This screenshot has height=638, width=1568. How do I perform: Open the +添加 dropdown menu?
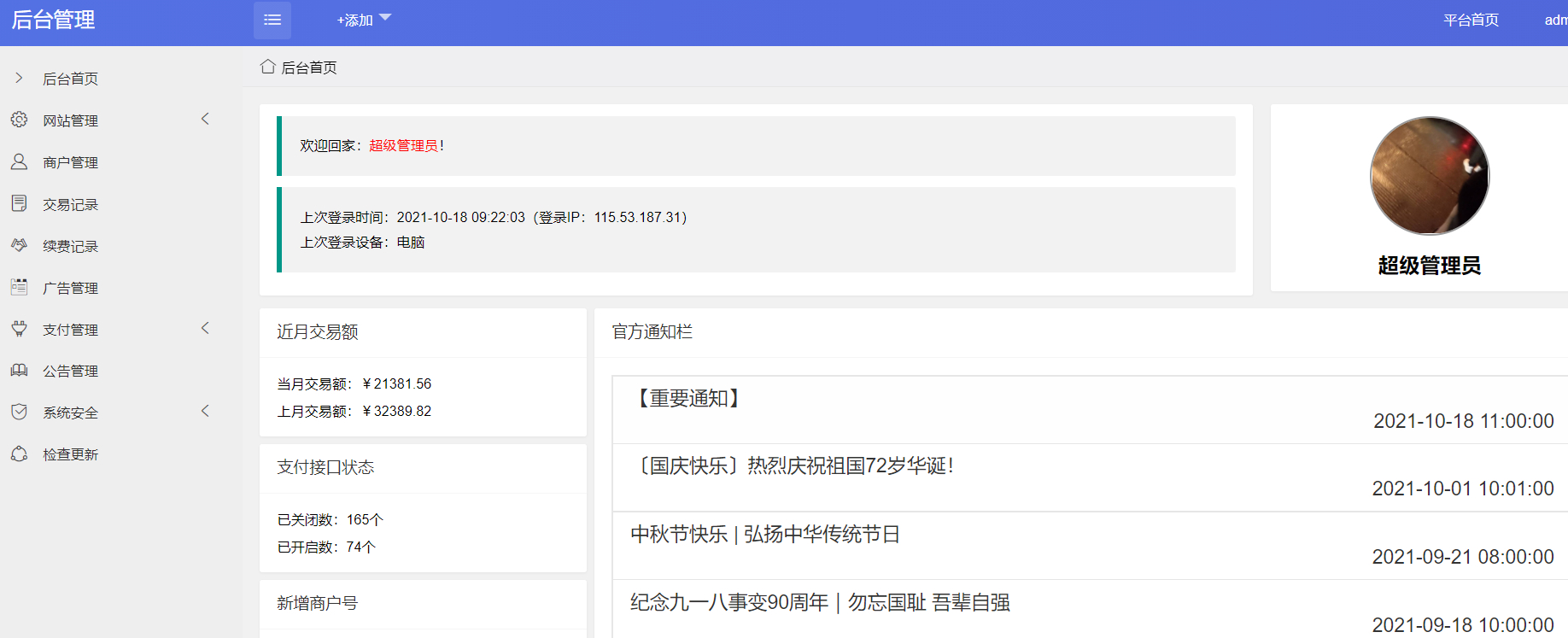point(364,20)
